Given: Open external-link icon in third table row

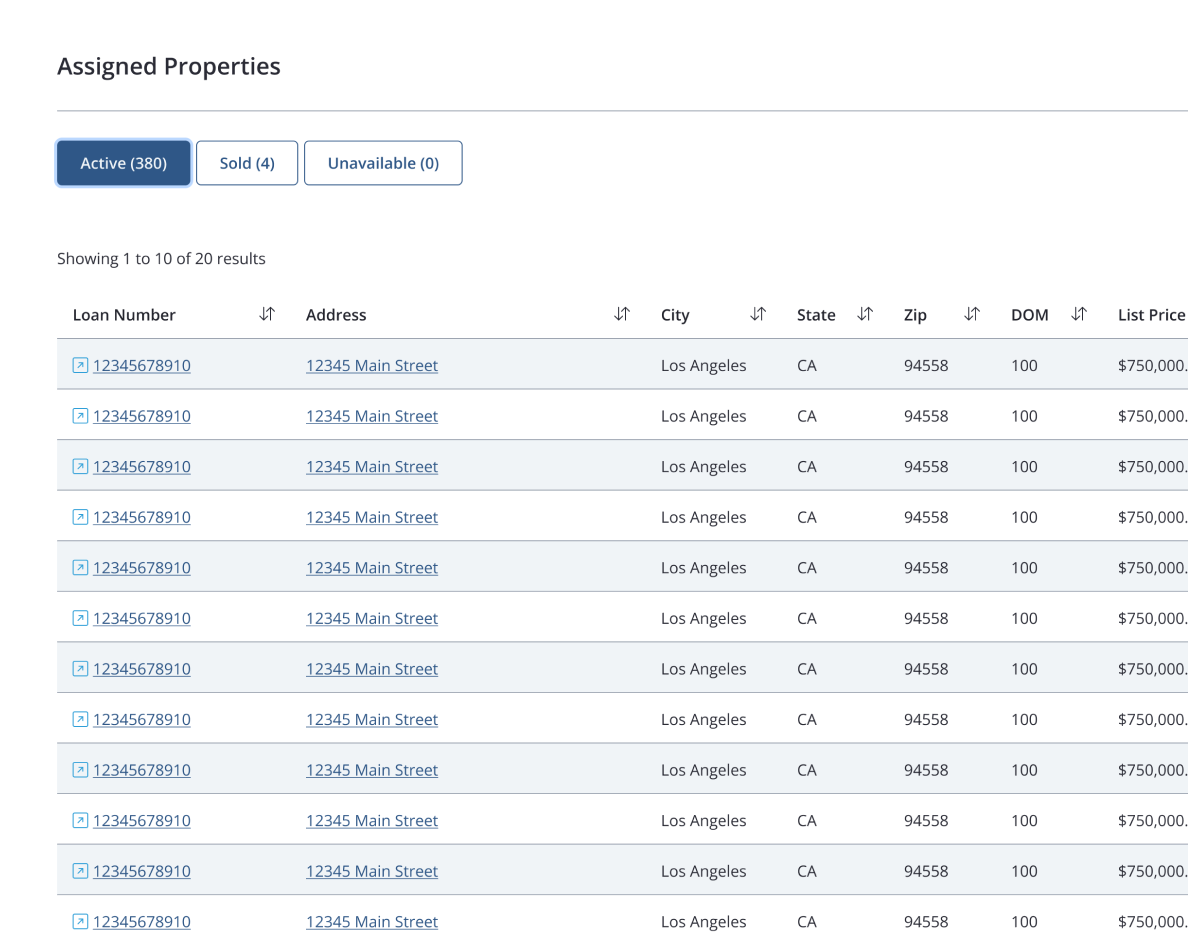Looking at the screenshot, I should coord(80,466).
